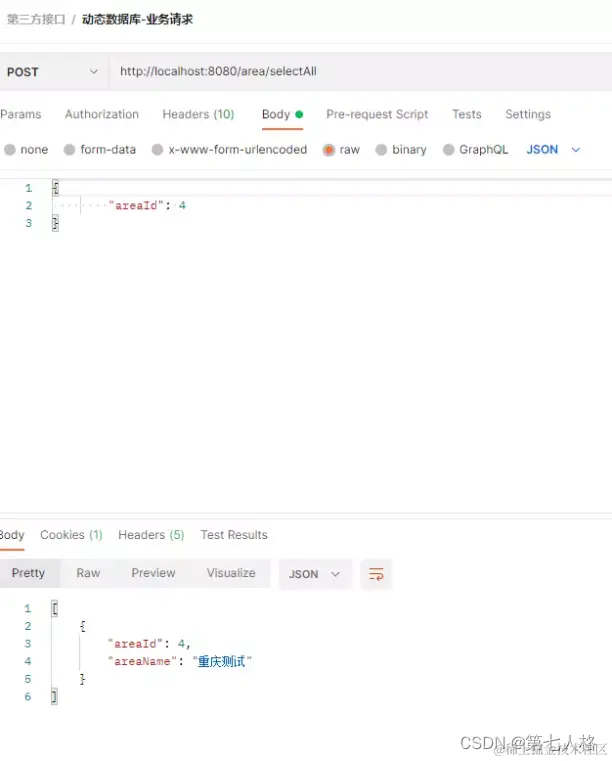The width and height of the screenshot is (612, 761).
Task: Open the response Headers (5) tab
Action: (x=151, y=535)
